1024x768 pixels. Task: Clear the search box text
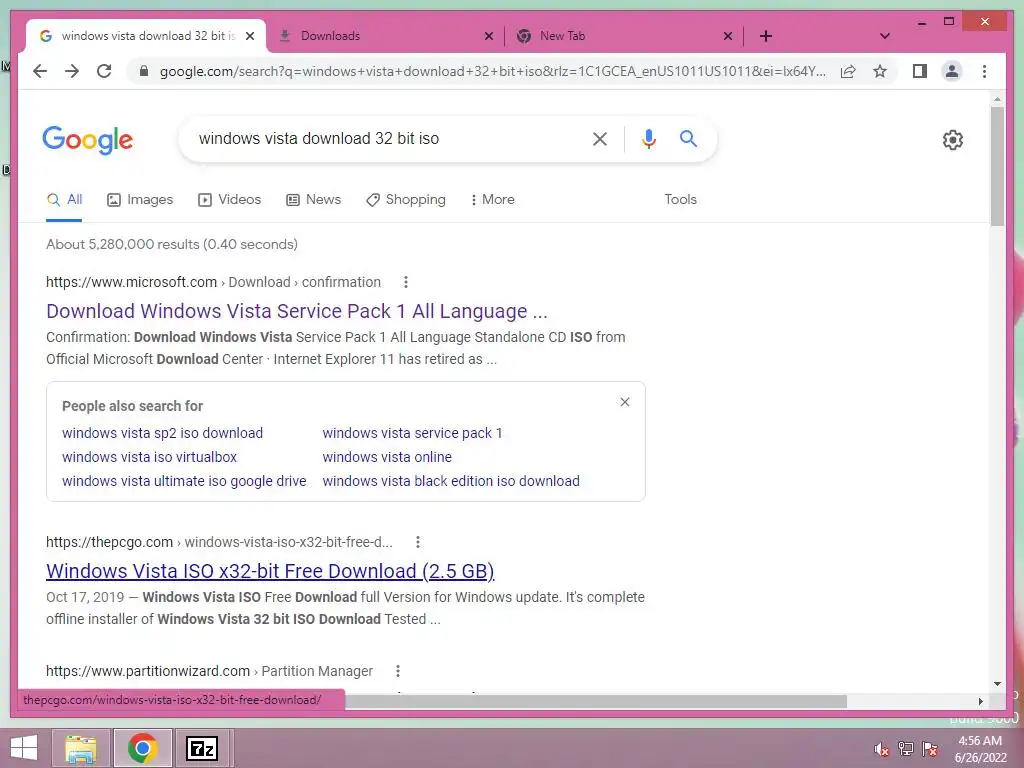click(600, 138)
